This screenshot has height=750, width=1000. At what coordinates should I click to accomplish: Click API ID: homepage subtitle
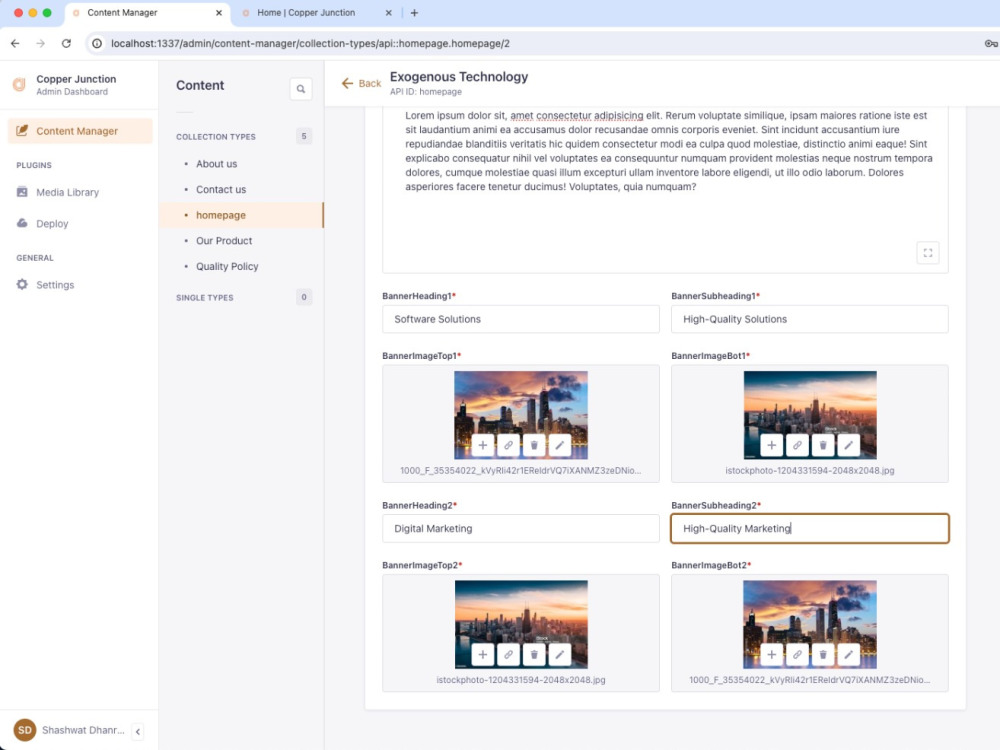(x=425, y=92)
